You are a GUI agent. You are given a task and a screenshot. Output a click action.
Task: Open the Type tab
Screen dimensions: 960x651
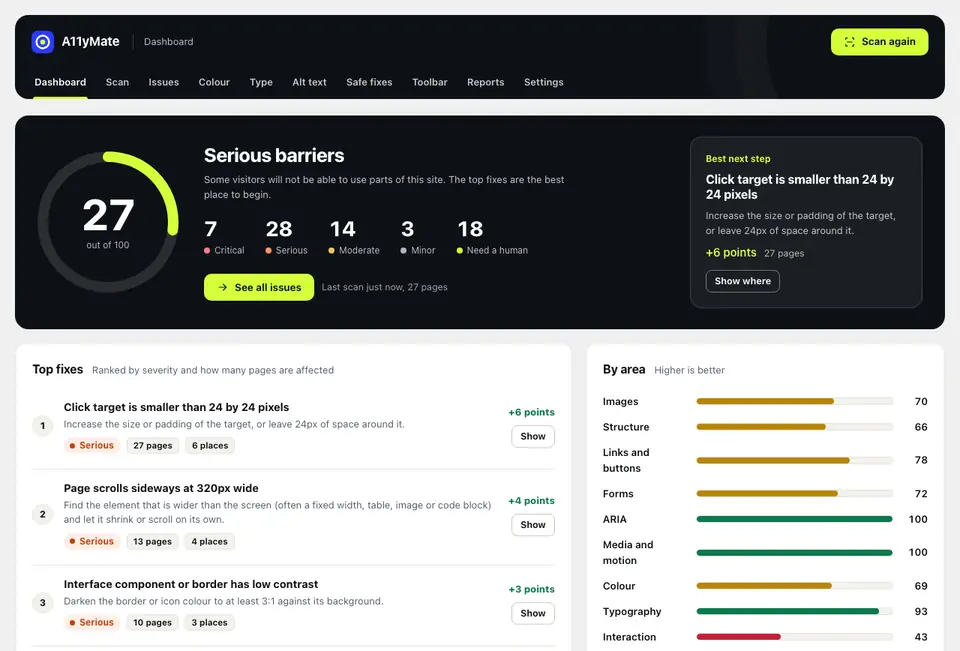(x=261, y=82)
